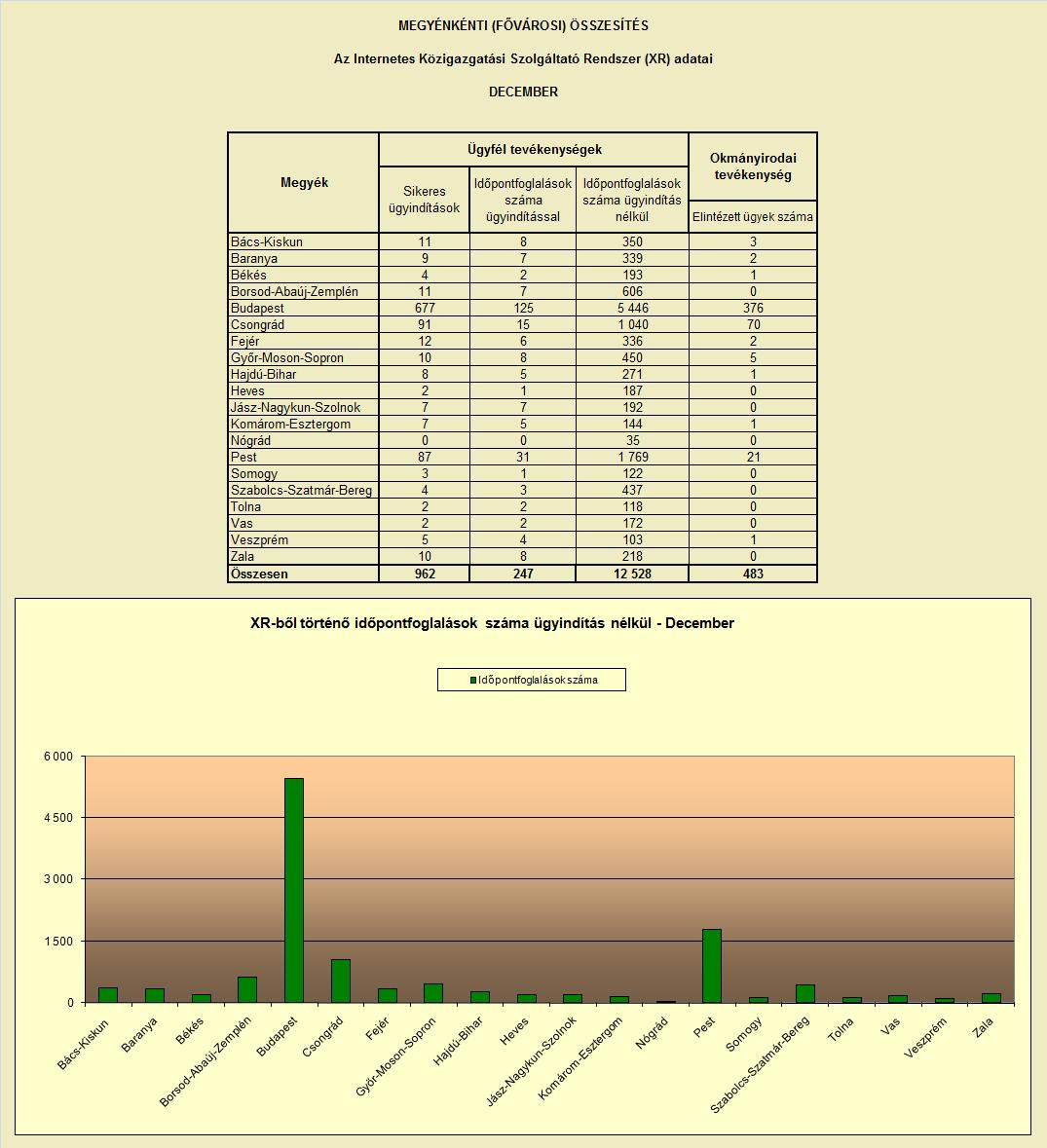Click the 'Zala' x-axis label under the chart

(983, 1027)
